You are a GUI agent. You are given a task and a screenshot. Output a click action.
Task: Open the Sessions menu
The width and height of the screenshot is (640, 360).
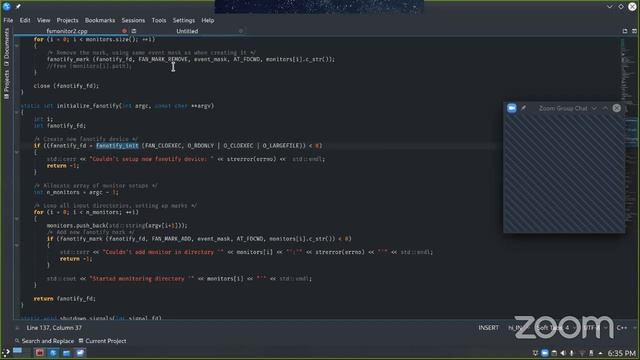tap(133, 20)
